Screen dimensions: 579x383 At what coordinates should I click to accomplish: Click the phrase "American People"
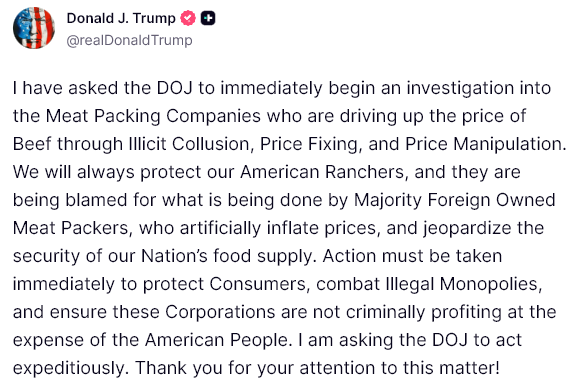click(216, 340)
